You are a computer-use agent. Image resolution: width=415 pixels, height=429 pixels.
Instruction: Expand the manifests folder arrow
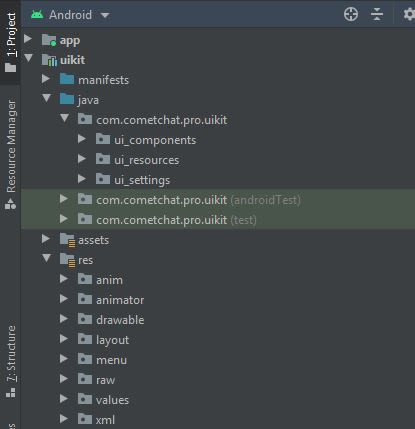pos(46,79)
